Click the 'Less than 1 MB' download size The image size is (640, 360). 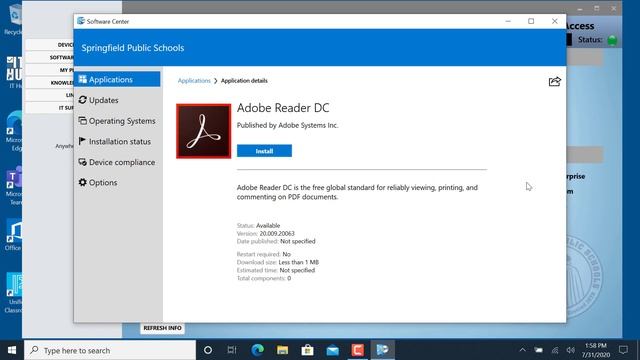pyautogui.click(x=298, y=262)
